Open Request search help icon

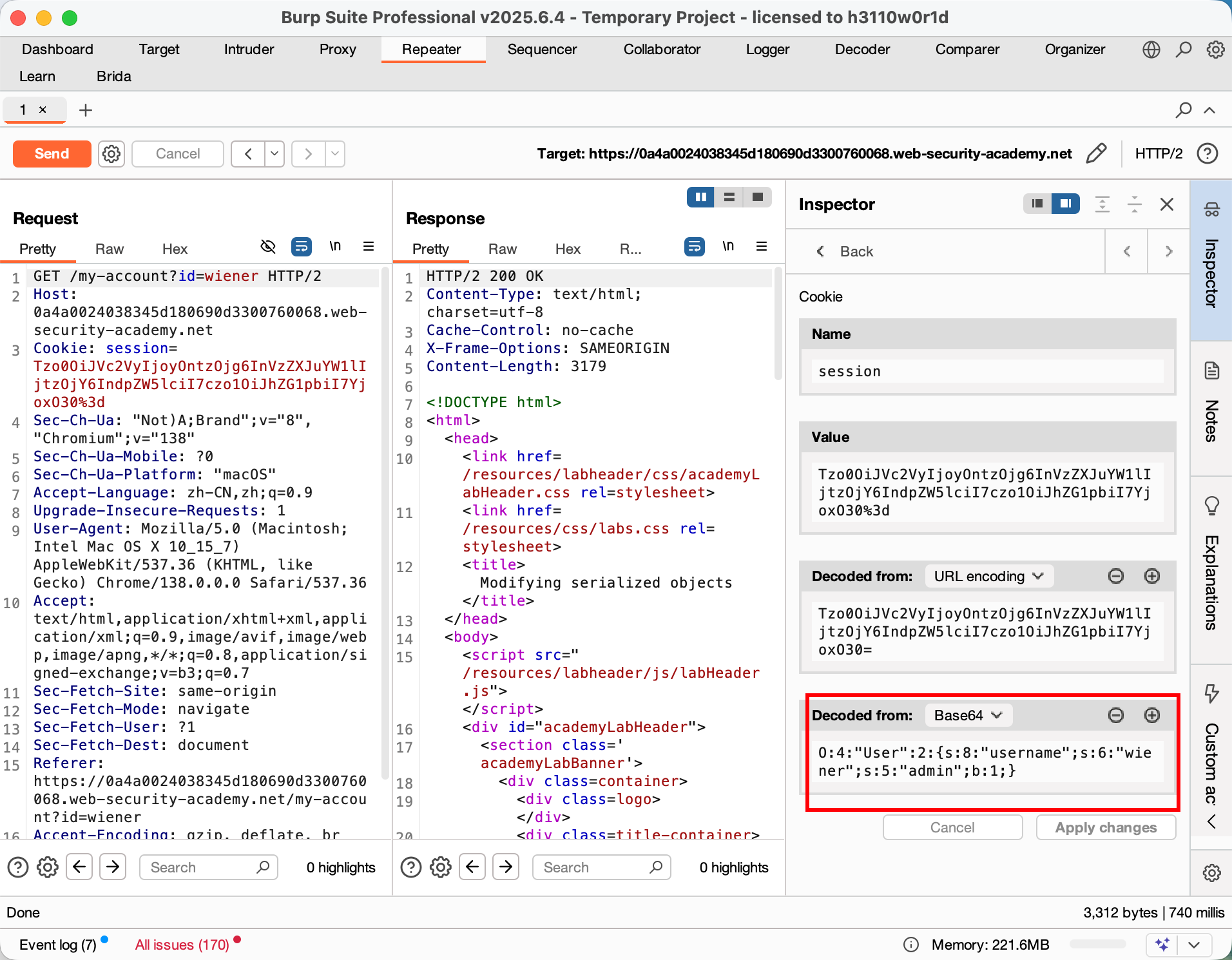coord(18,867)
